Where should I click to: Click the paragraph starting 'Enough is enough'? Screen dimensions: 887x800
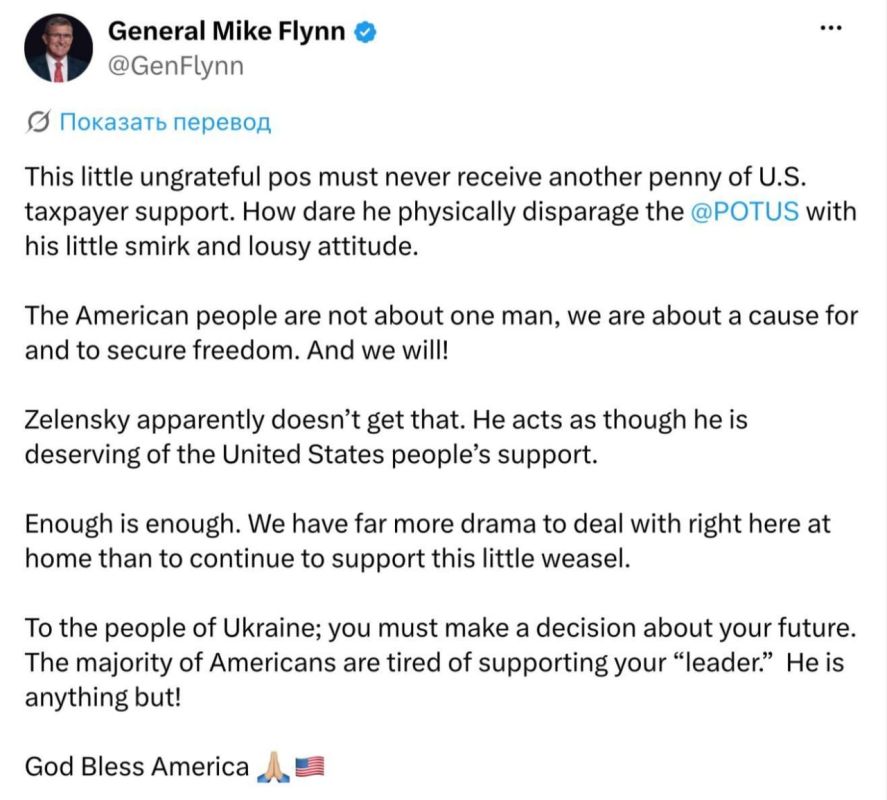pyautogui.click(x=428, y=541)
